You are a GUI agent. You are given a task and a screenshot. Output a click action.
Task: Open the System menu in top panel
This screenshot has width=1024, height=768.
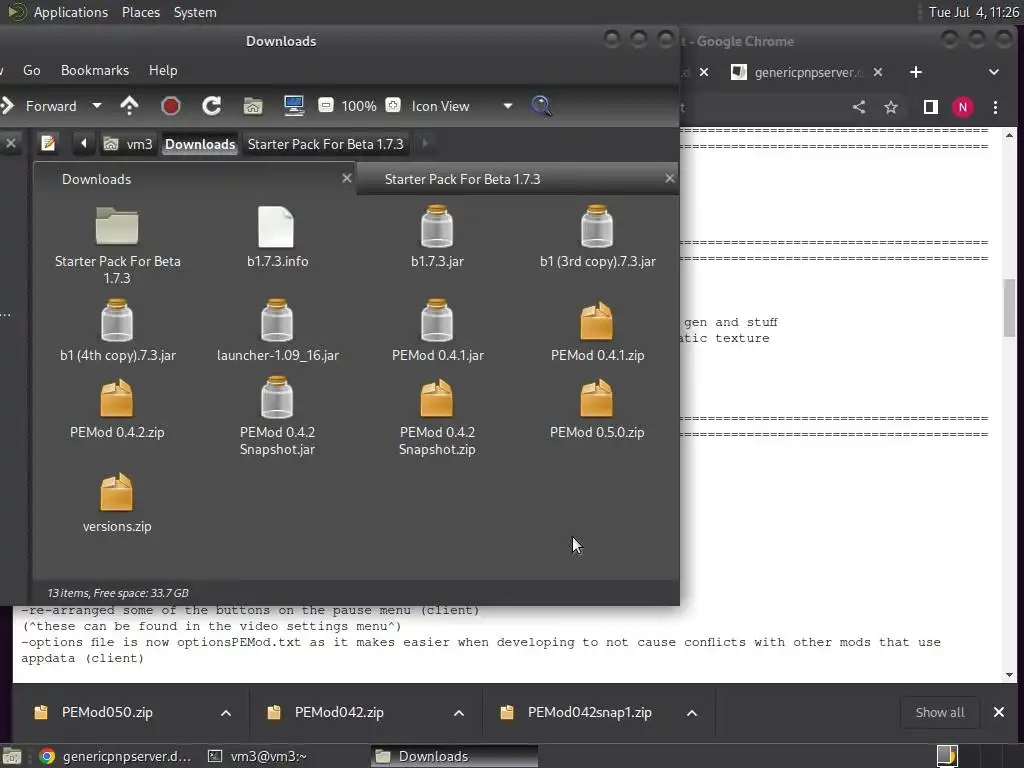tap(195, 12)
